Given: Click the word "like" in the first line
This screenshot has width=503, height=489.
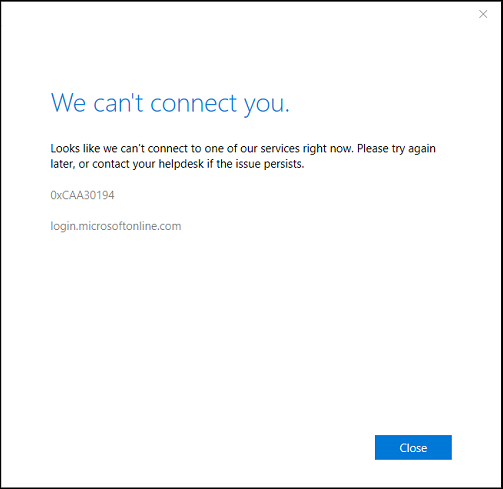Looking at the screenshot, I should 91,148.
